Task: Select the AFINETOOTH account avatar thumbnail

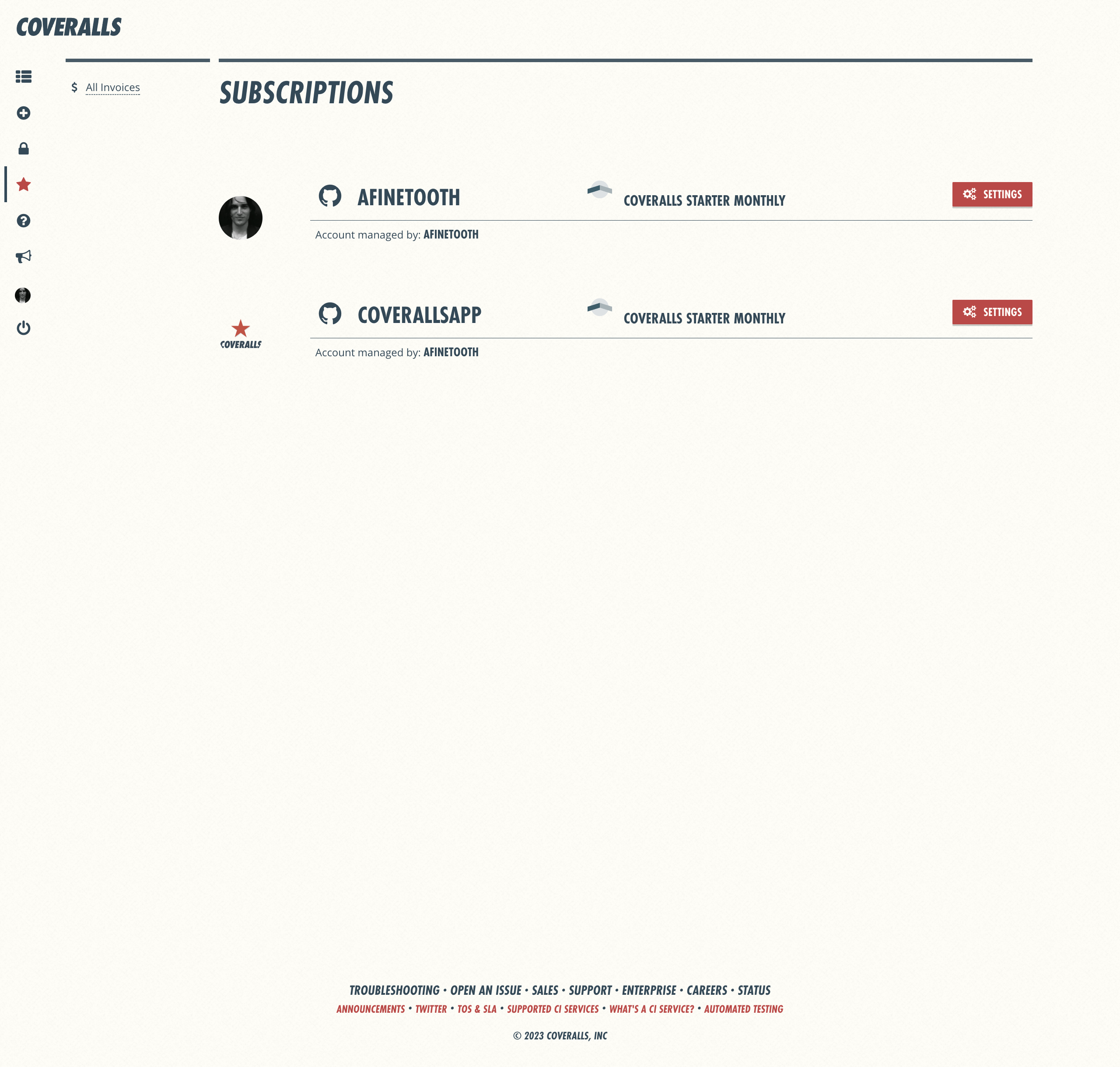Action: click(241, 218)
